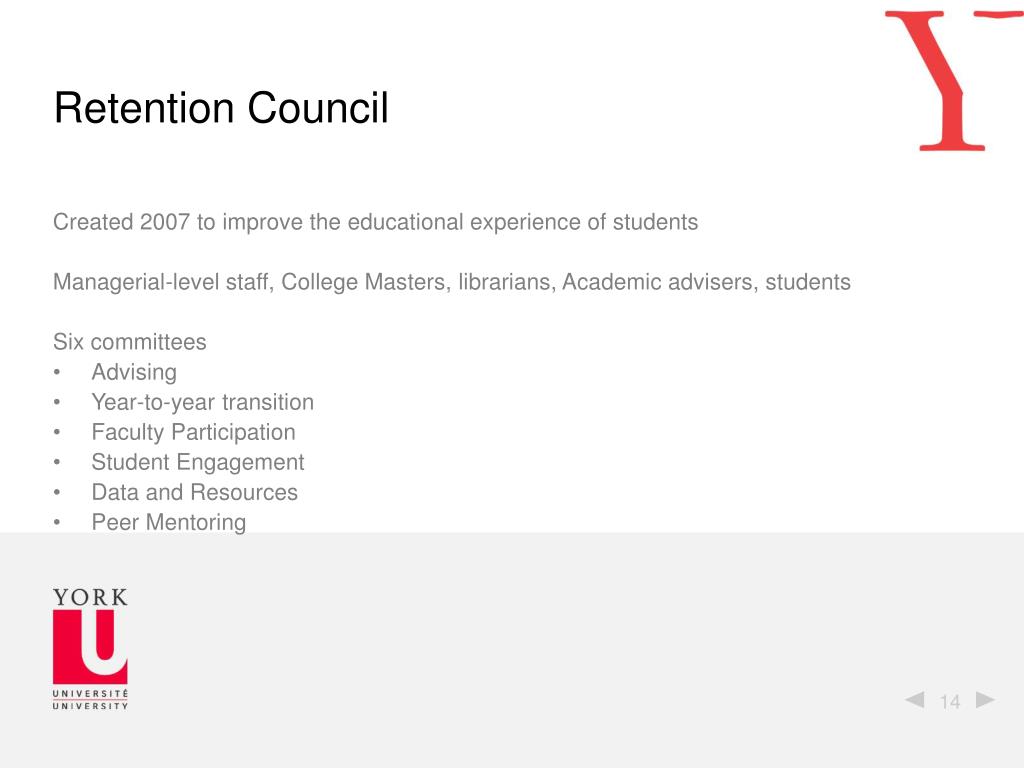Click the York University logo
The image size is (1024, 768).
coord(90,648)
